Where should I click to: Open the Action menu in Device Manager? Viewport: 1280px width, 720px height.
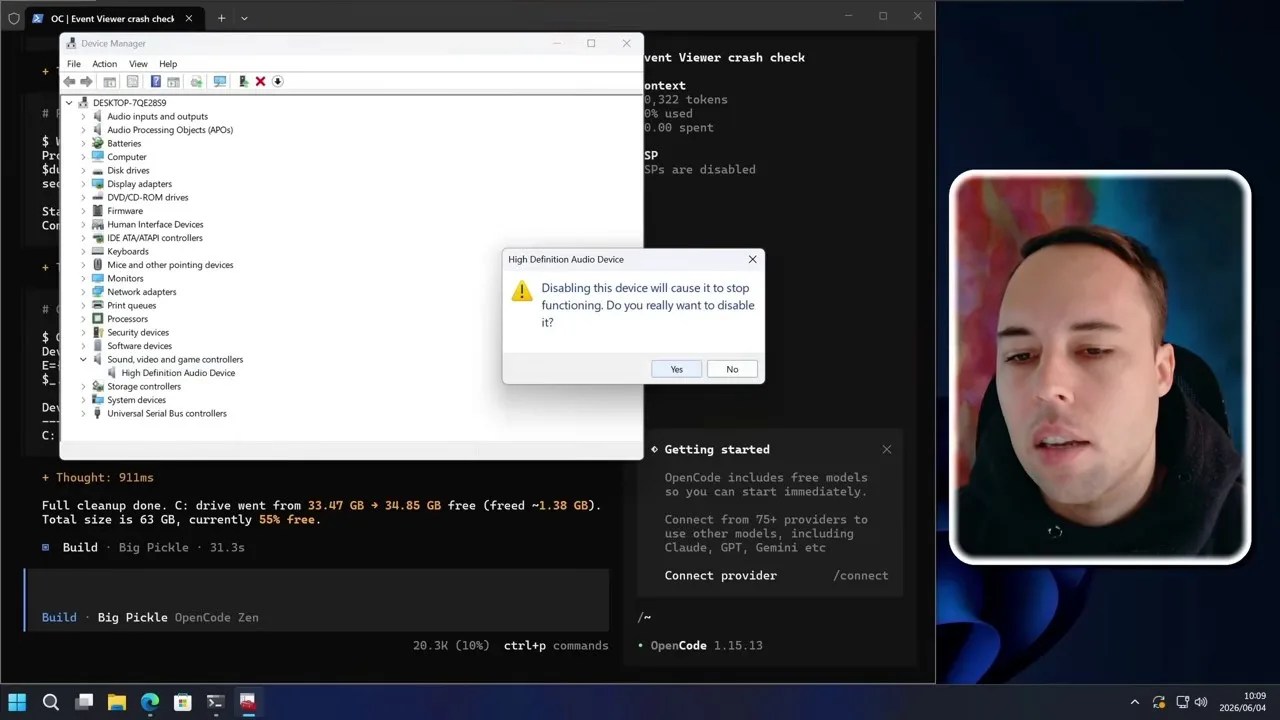point(104,64)
